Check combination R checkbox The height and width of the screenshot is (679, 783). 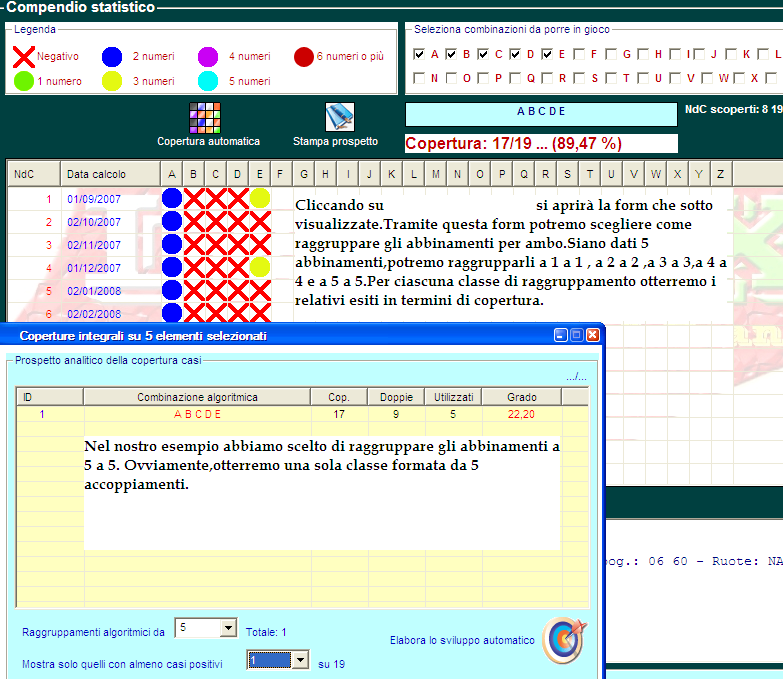547,78
